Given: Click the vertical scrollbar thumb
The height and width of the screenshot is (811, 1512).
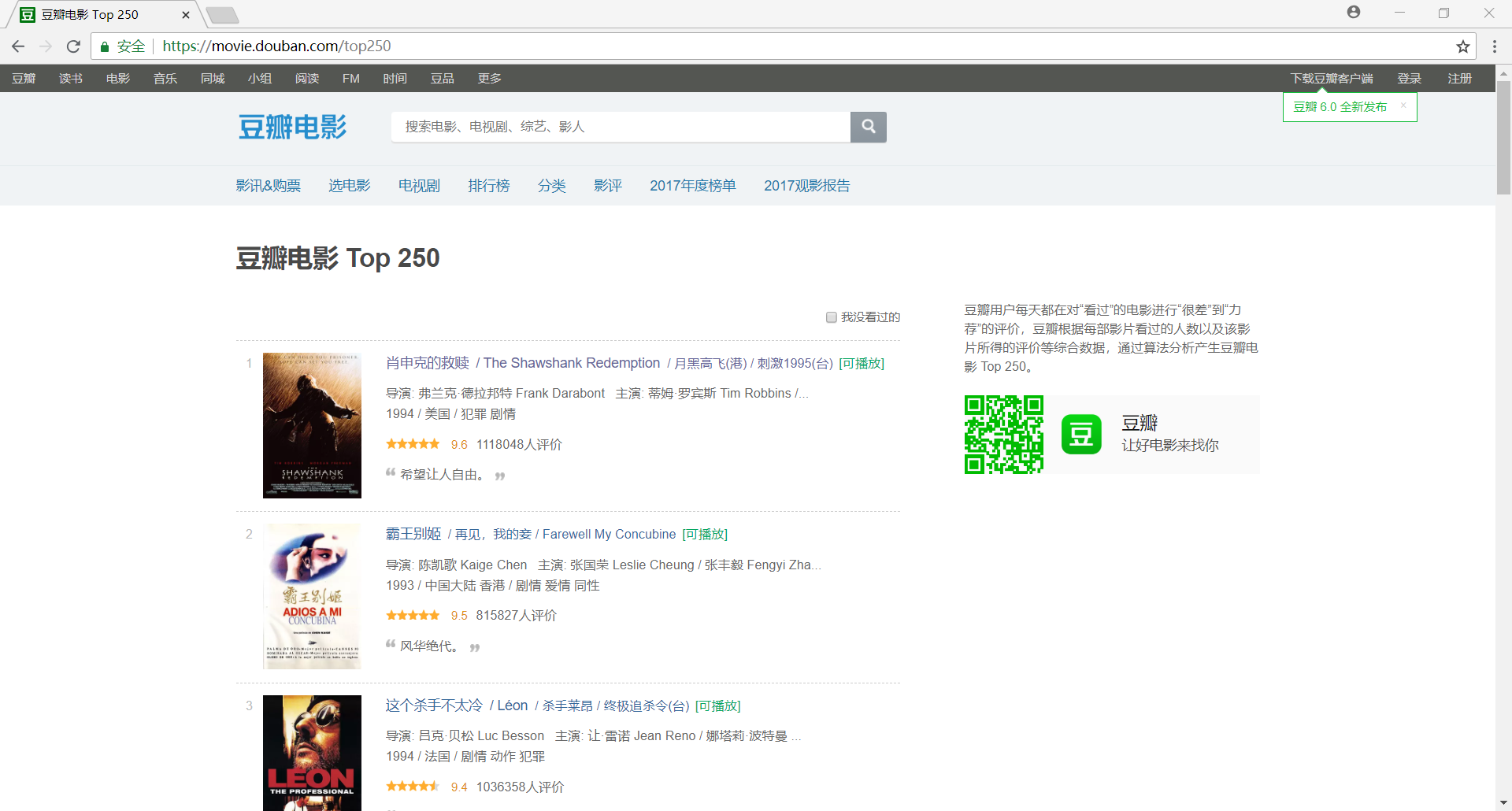Looking at the screenshot, I should click(x=1503, y=137).
